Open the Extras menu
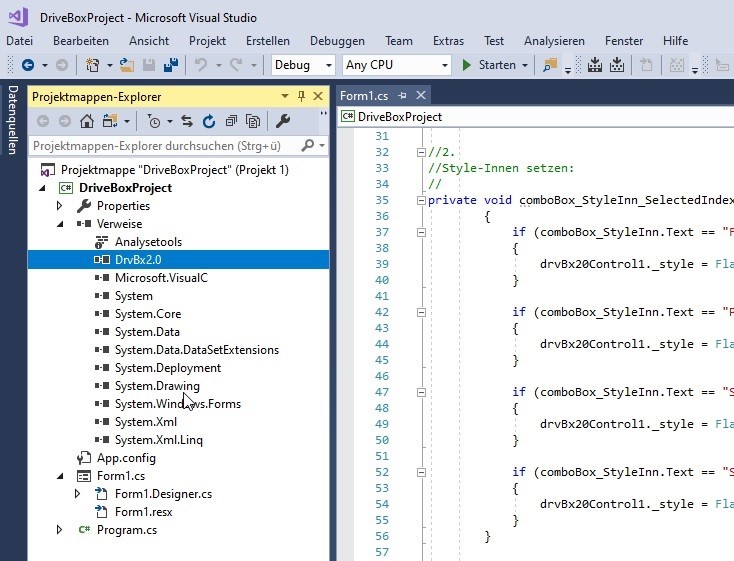The height and width of the screenshot is (561, 734). [x=448, y=41]
